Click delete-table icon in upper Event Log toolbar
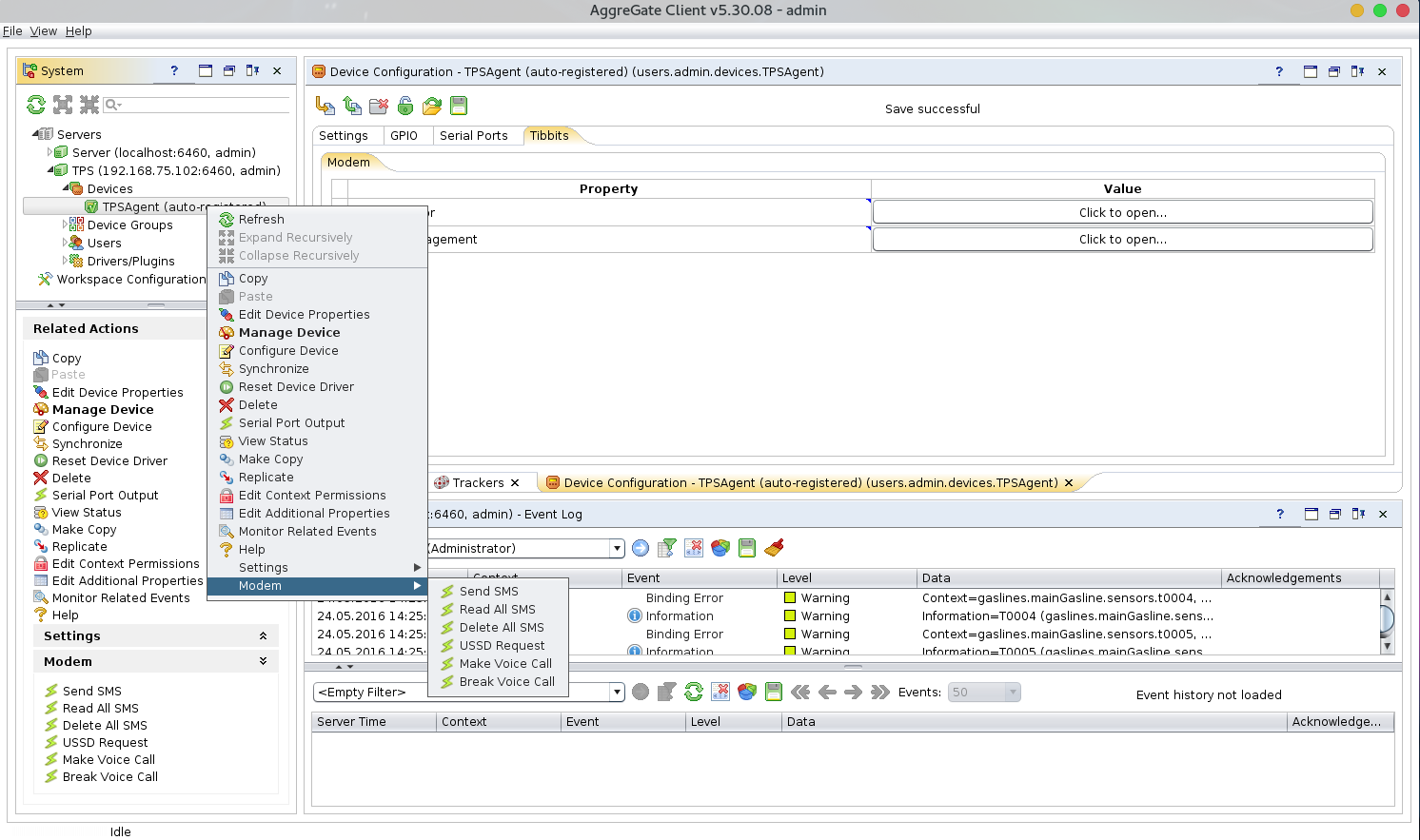The width and height of the screenshot is (1420, 840). [x=694, y=548]
